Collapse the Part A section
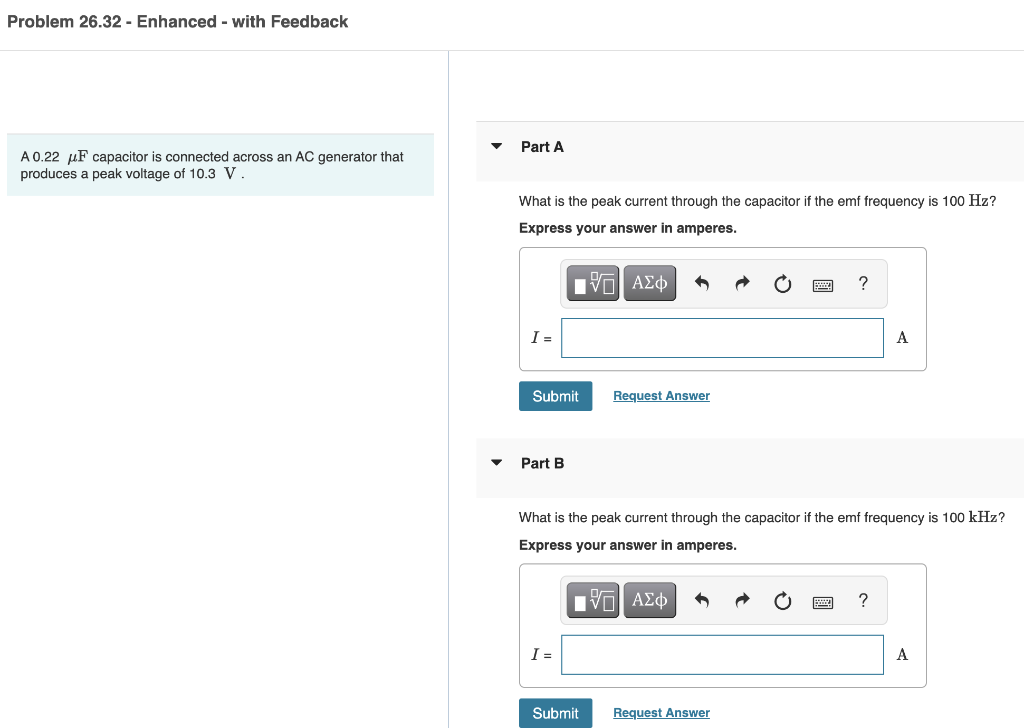Image resolution: width=1024 pixels, height=728 pixels. point(496,146)
